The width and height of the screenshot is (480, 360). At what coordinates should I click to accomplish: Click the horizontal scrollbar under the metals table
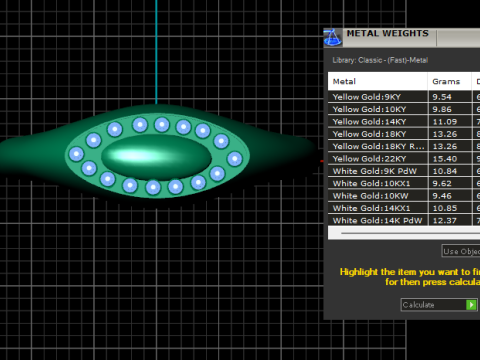[404, 233]
